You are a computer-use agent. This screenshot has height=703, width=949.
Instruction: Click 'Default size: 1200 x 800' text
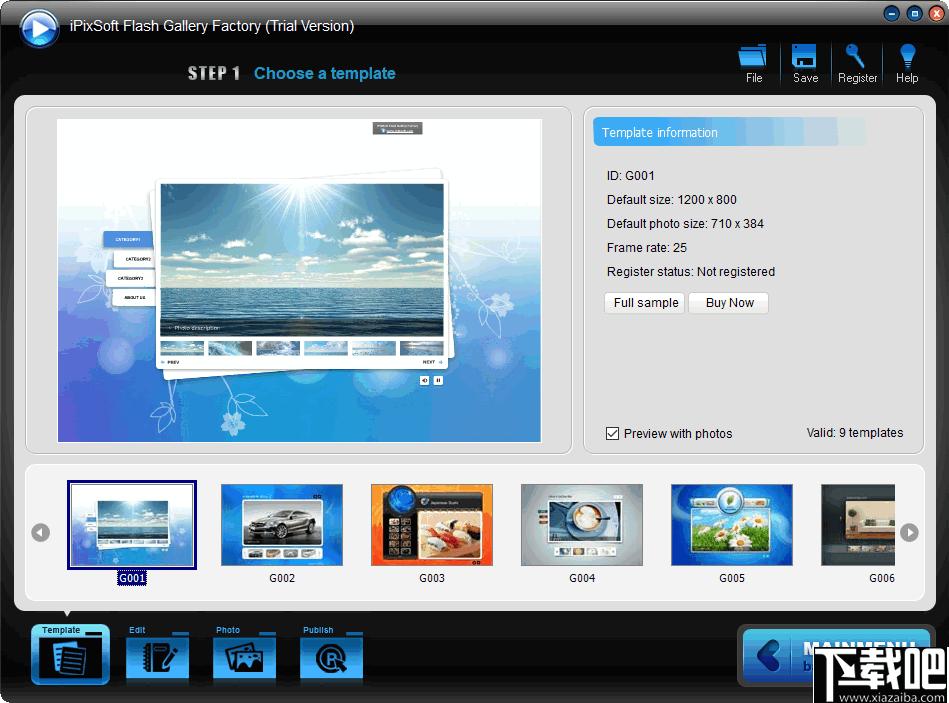tap(672, 200)
